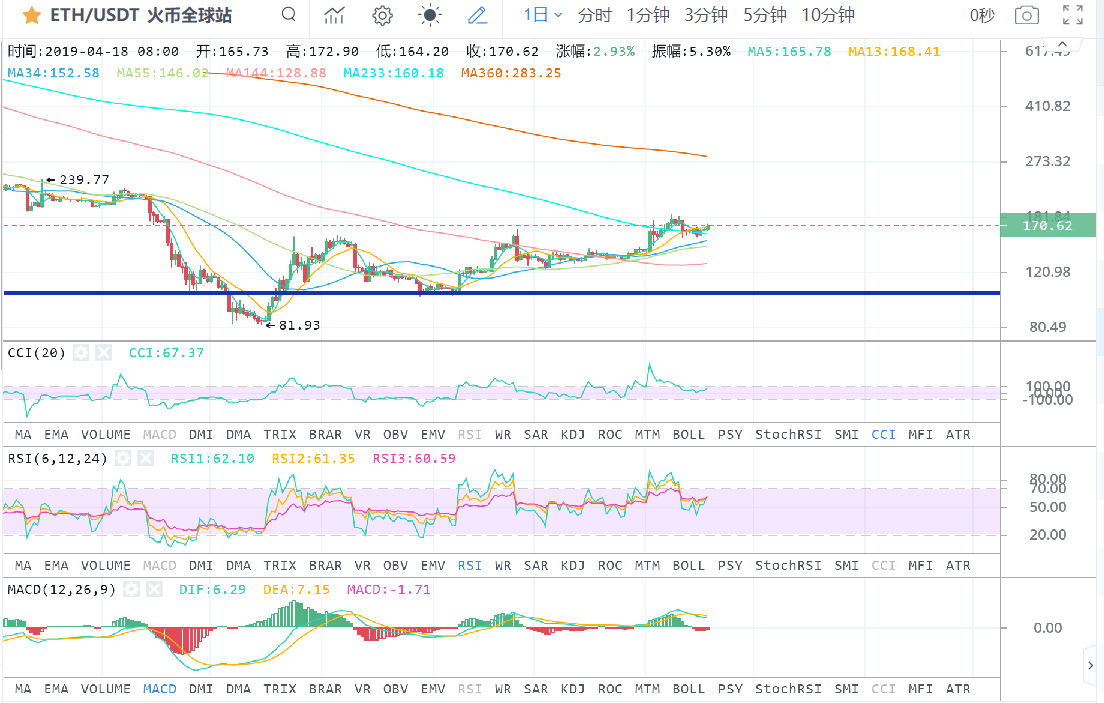Screen dimensions: 1104x703
Task: Switch to 分时 time-sharing view
Action: coord(595,15)
